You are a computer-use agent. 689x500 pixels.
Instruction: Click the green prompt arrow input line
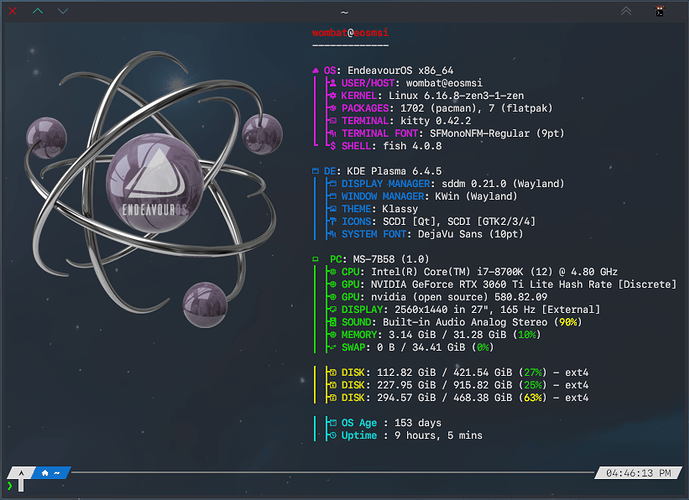coord(11,486)
